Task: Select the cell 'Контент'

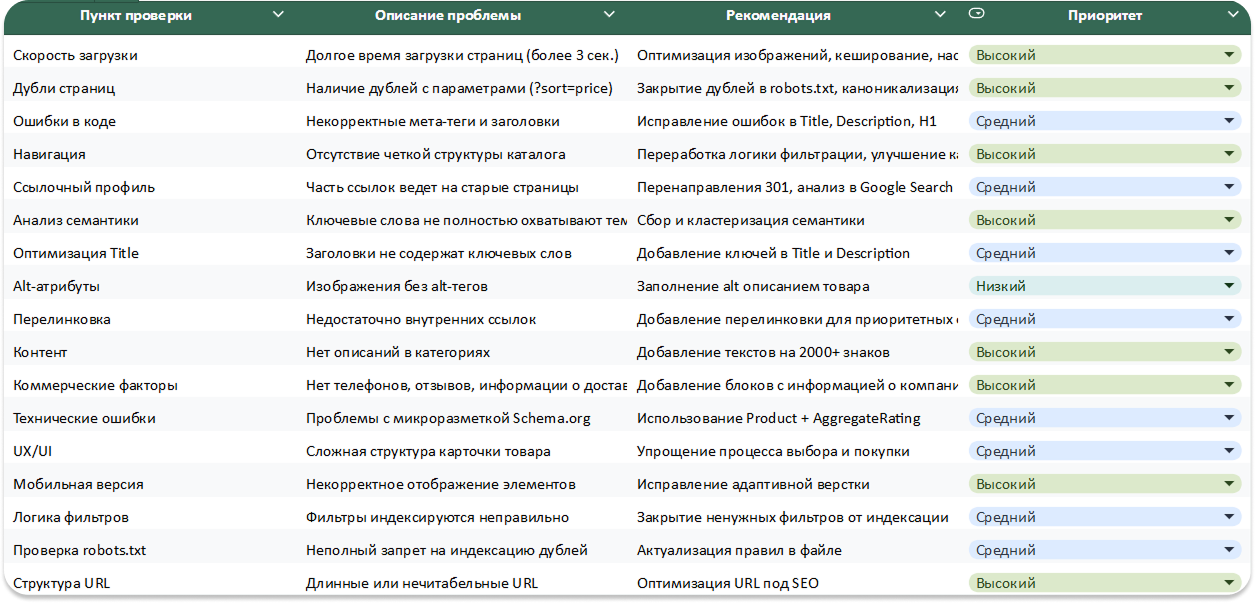Action: pos(40,352)
